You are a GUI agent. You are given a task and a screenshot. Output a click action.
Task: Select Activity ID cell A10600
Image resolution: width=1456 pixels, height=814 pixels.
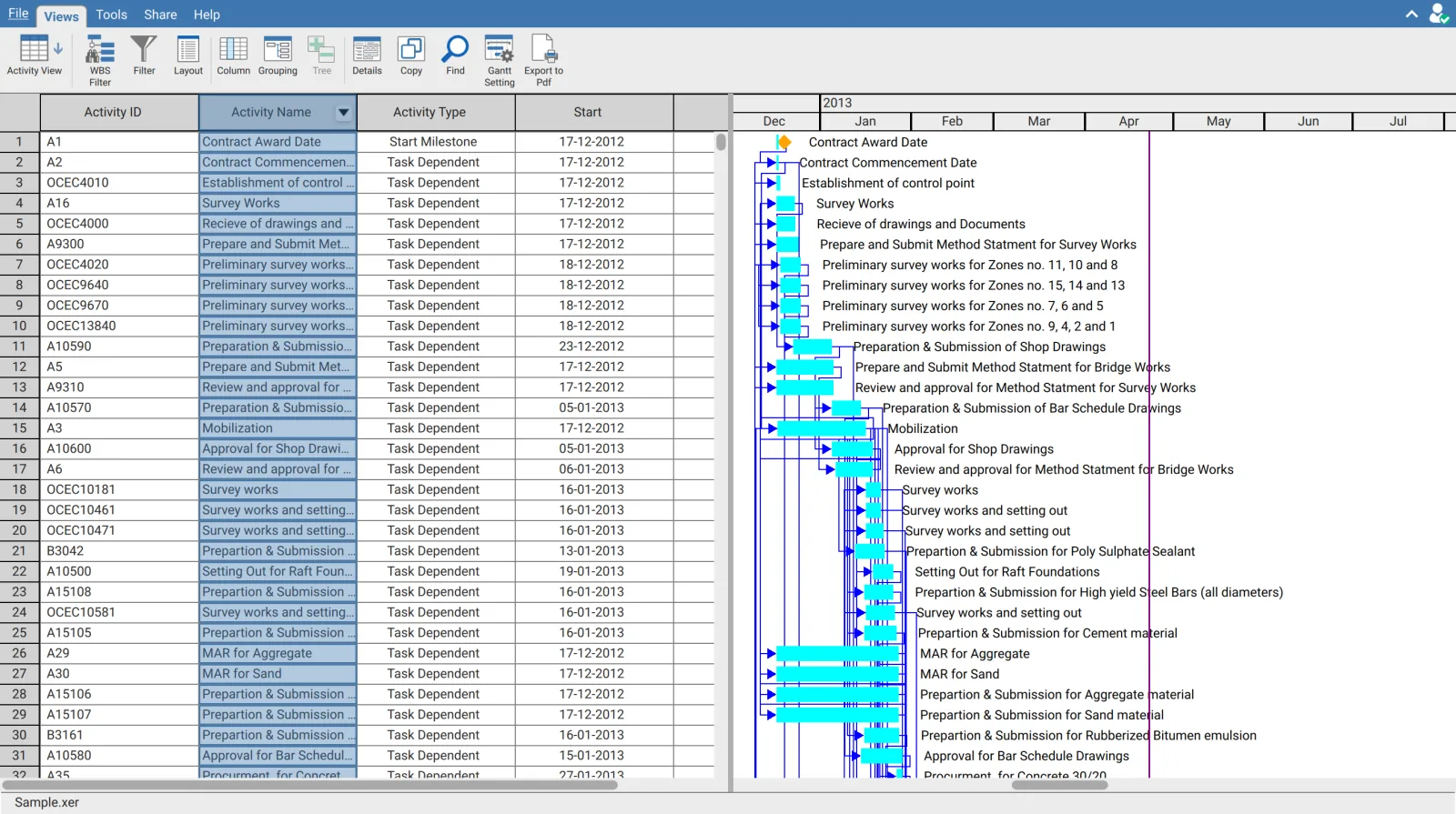click(119, 448)
